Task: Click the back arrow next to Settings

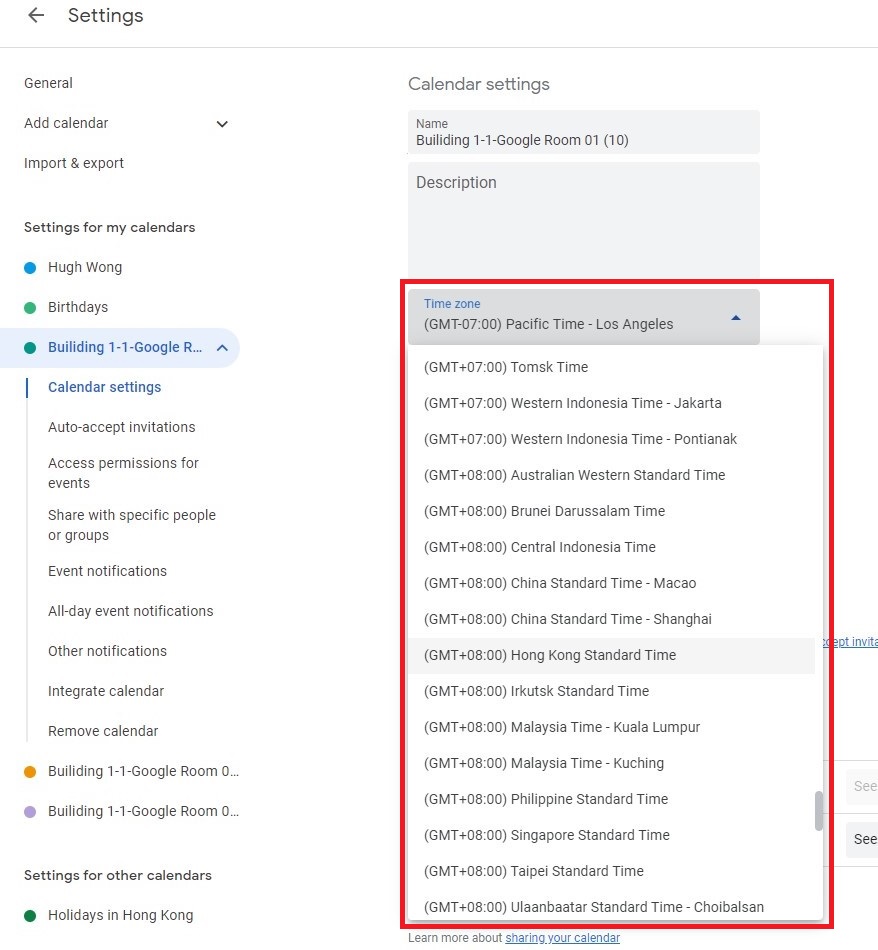Action: tap(36, 16)
